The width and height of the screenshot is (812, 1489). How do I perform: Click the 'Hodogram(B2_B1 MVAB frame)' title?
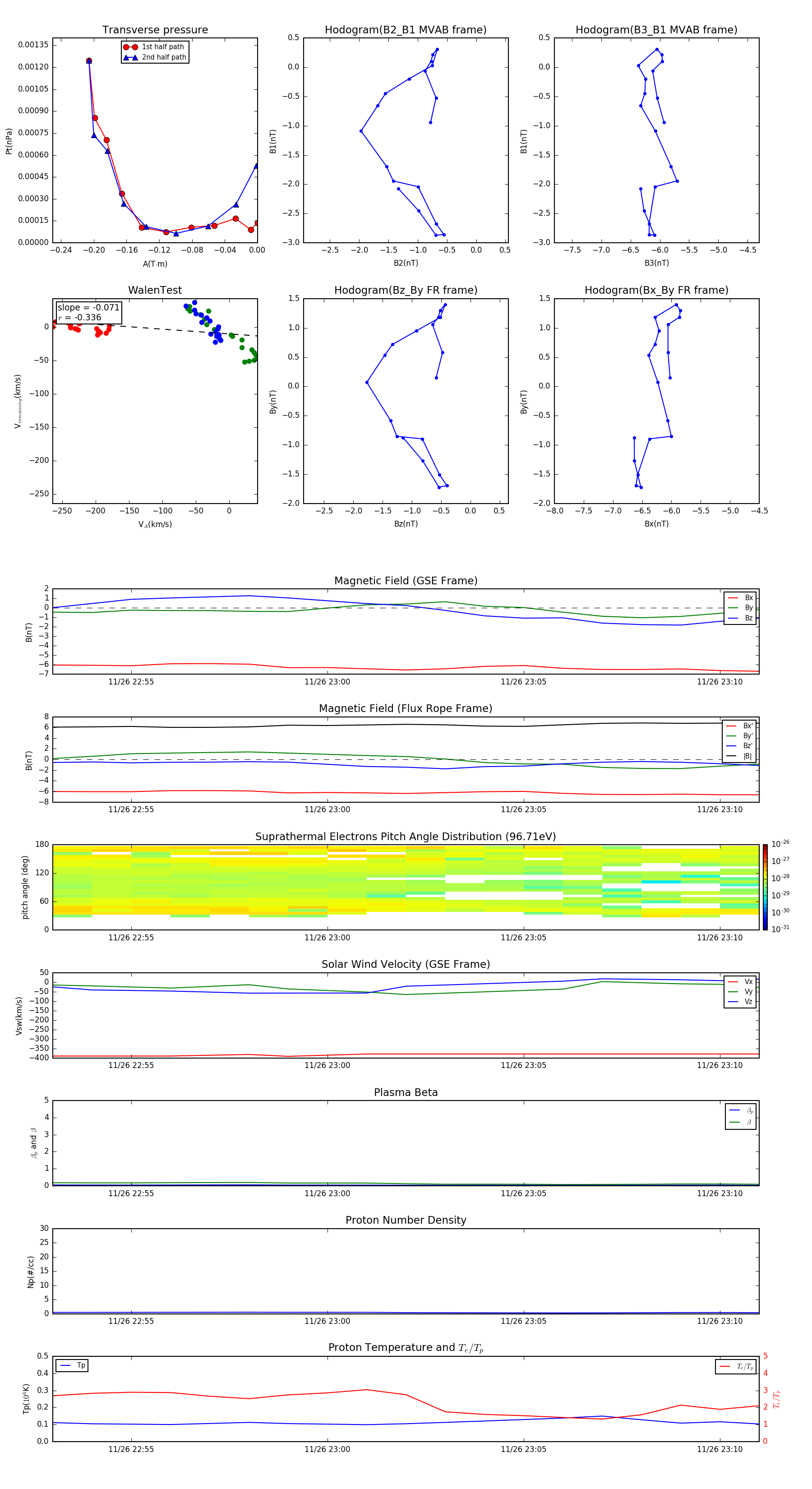[x=406, y=29]
